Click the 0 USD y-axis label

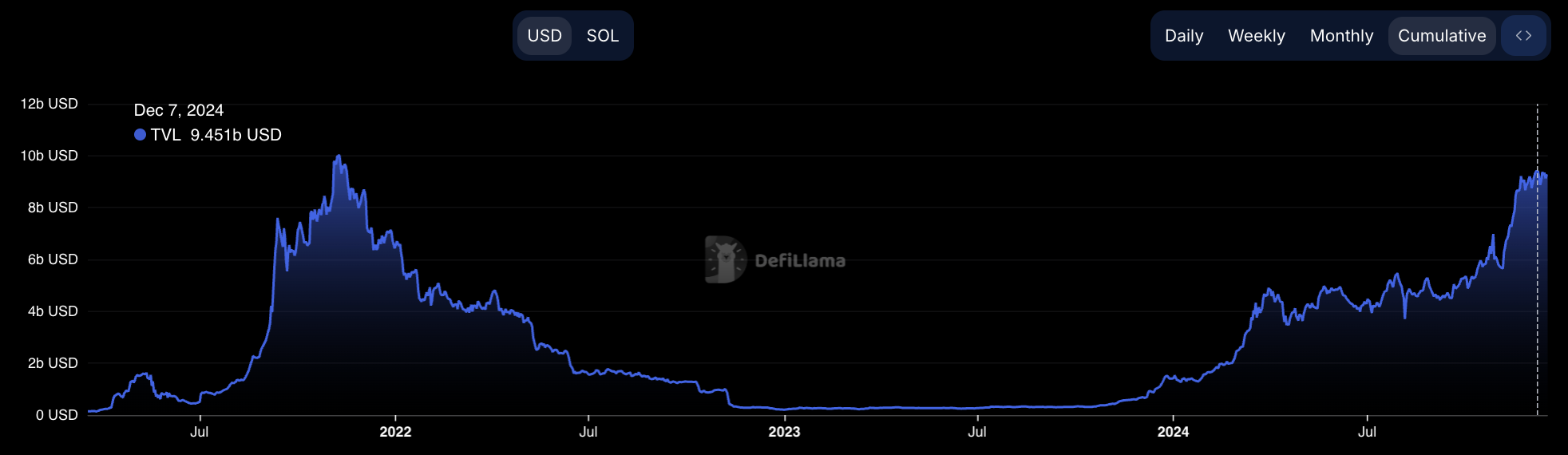point(57,415)
